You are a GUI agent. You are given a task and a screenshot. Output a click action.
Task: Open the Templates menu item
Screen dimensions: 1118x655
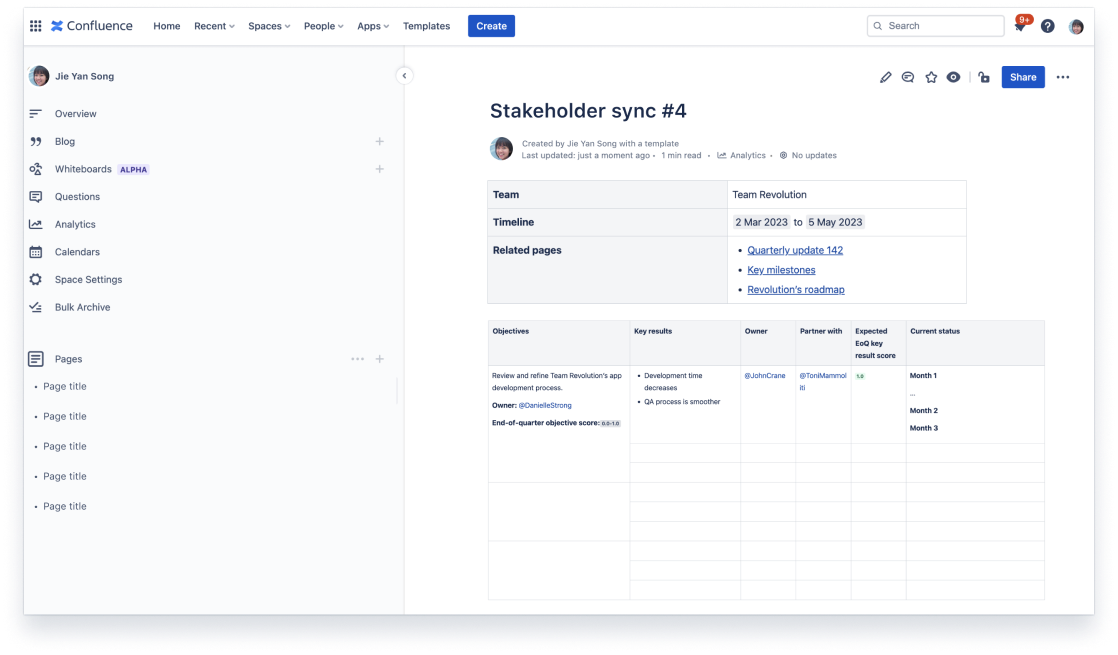pos(427,26)
